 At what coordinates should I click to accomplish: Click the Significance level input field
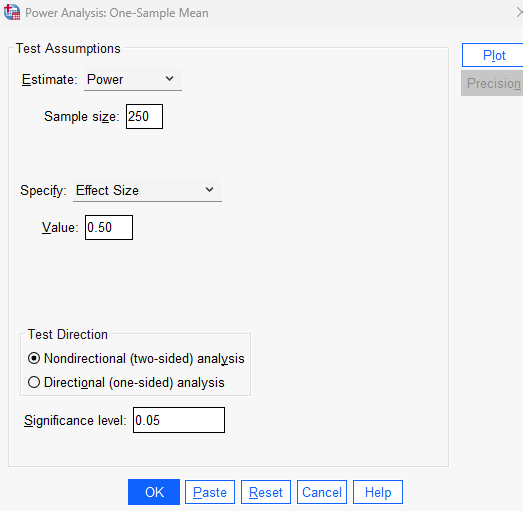click(179, 420)
